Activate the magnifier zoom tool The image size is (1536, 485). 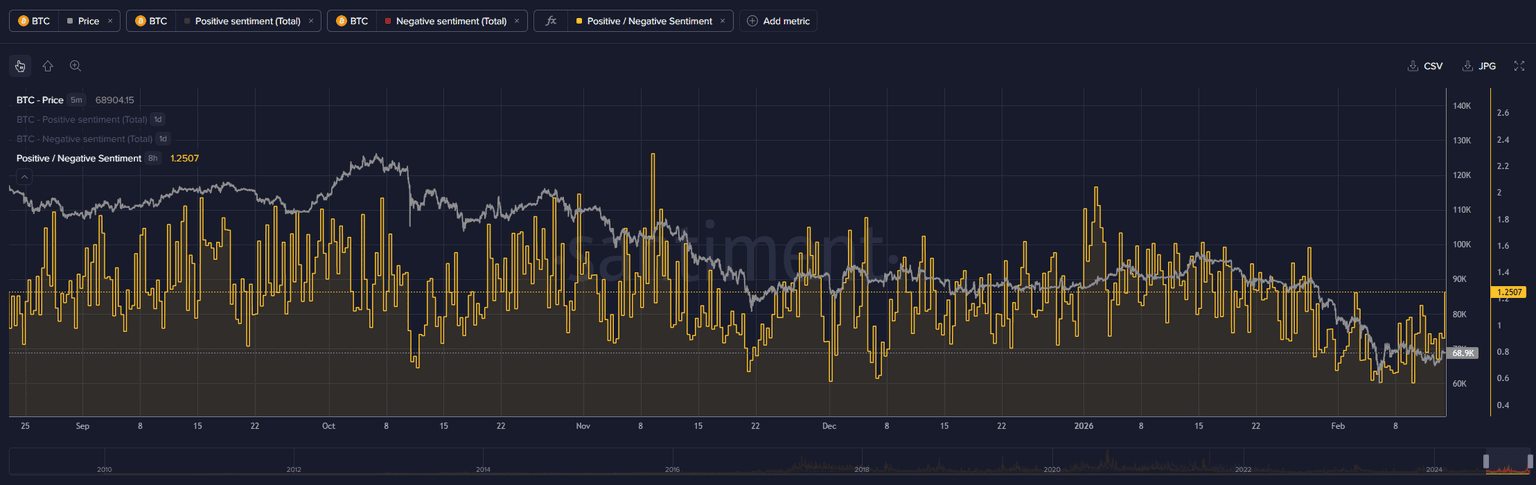tap(75, 66)
